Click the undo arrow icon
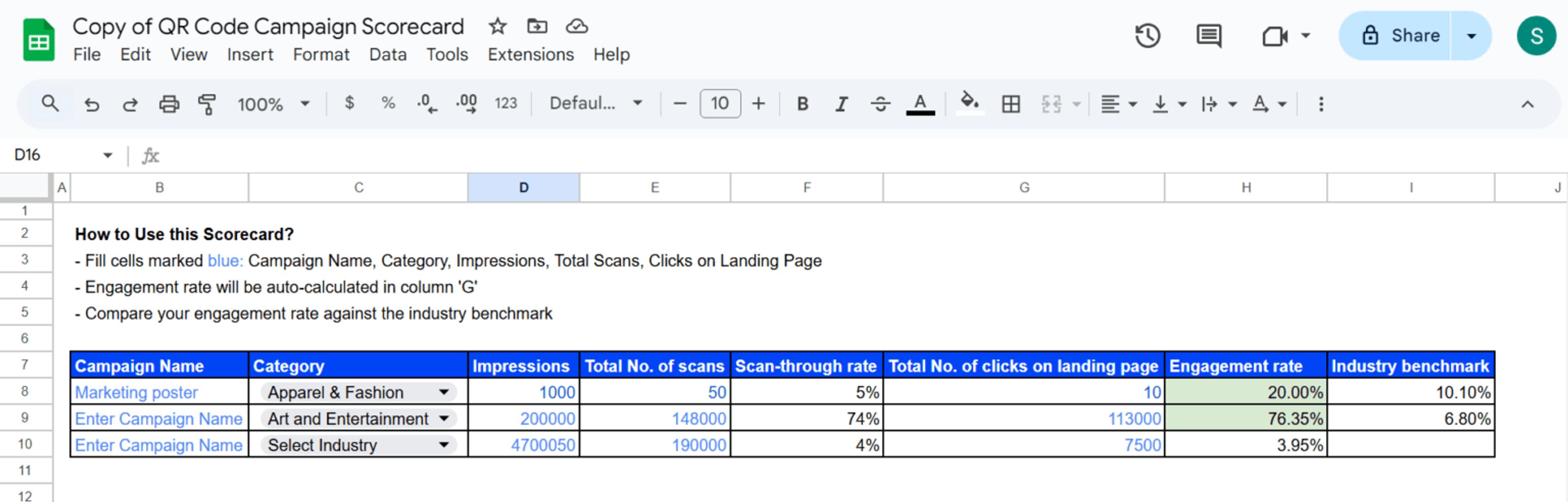Image resolution: width=1568 pixels, height=502 pixels. click(x=91, y=104)
